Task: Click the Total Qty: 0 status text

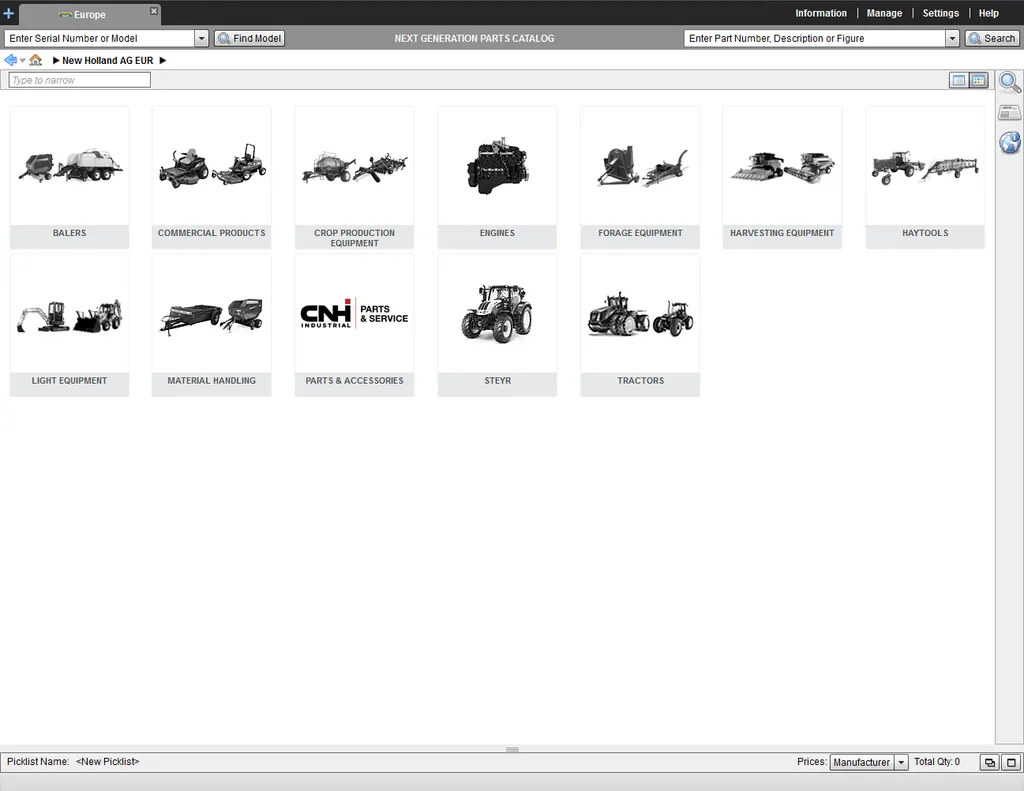Action: click(x=937, y=762)
